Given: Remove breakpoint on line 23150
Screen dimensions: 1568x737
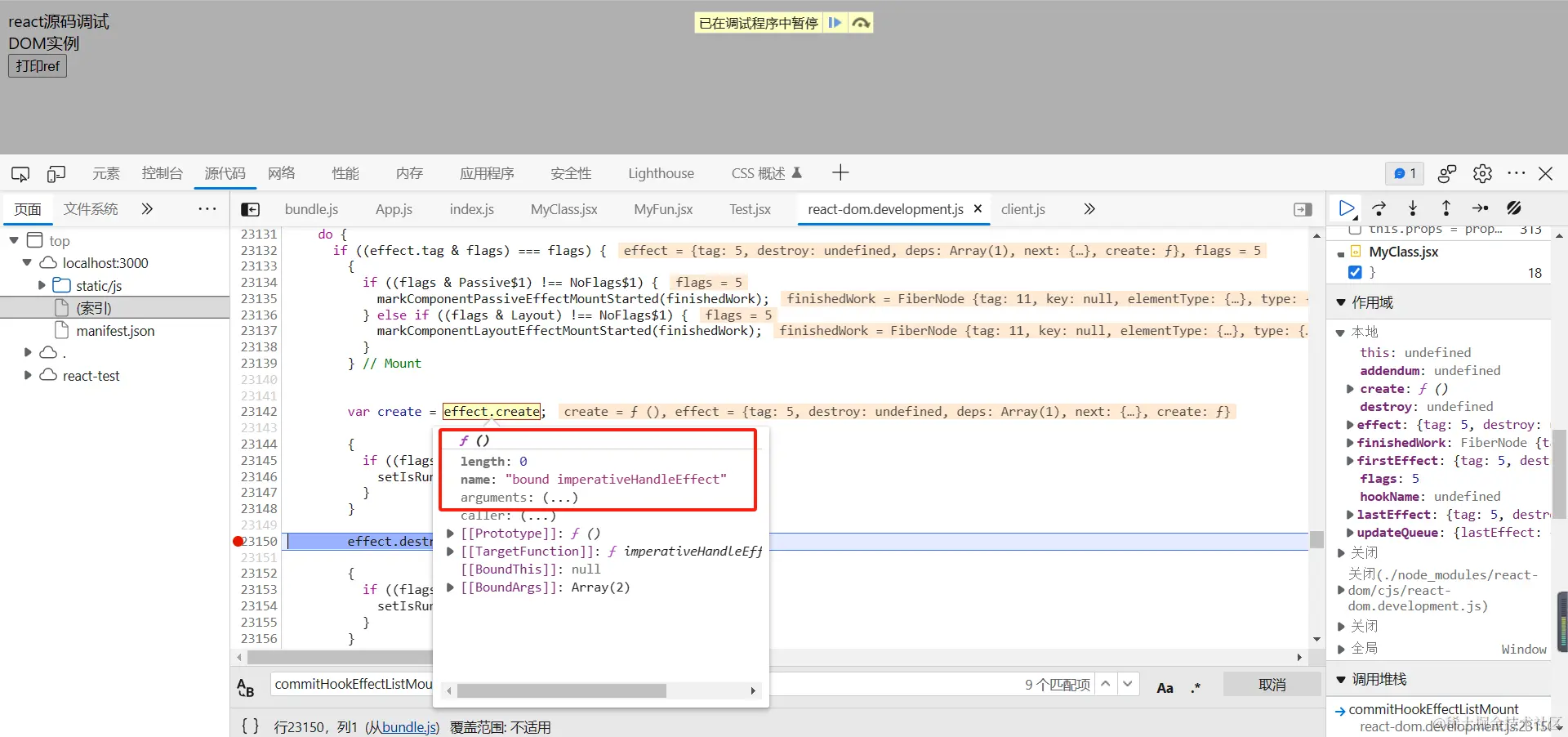Looking at the screenshot, I should 238,541.
